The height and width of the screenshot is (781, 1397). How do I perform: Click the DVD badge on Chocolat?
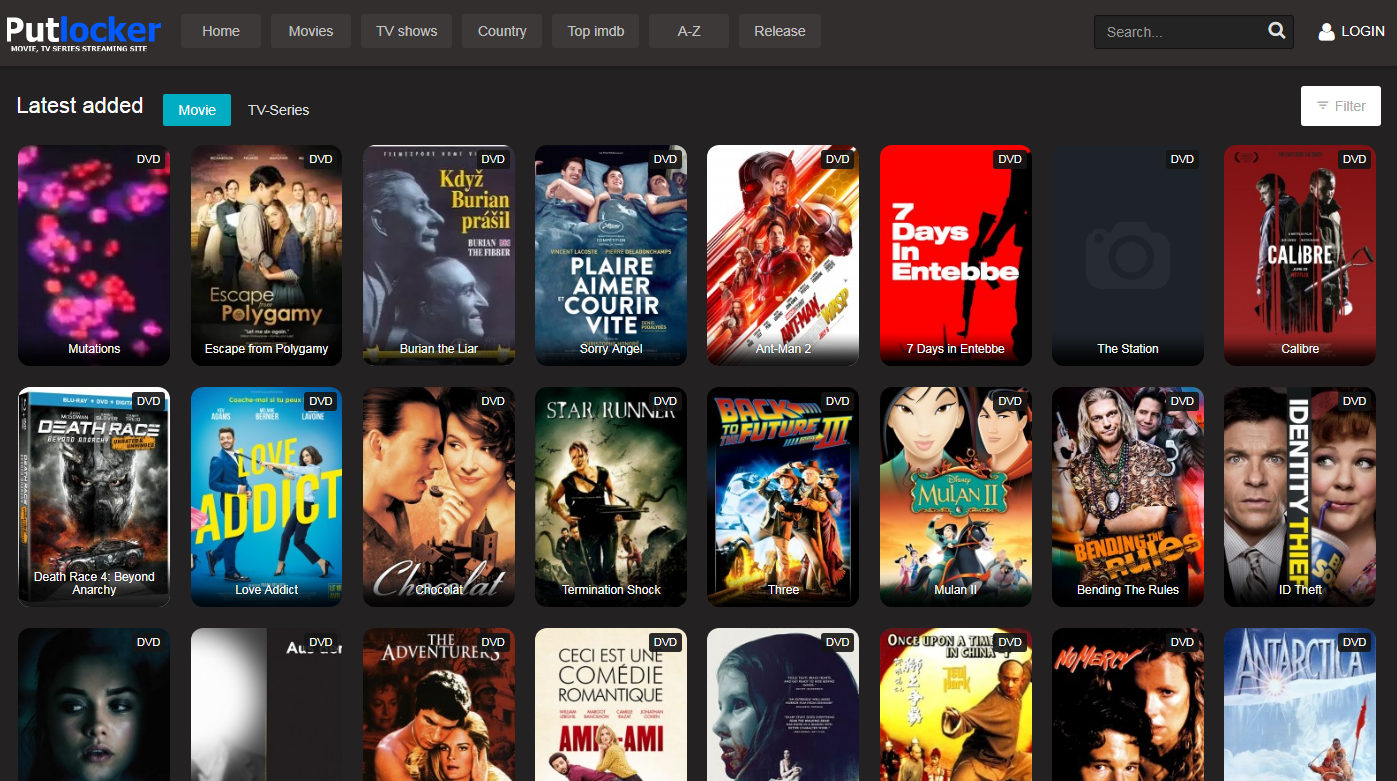click(493, 401)
